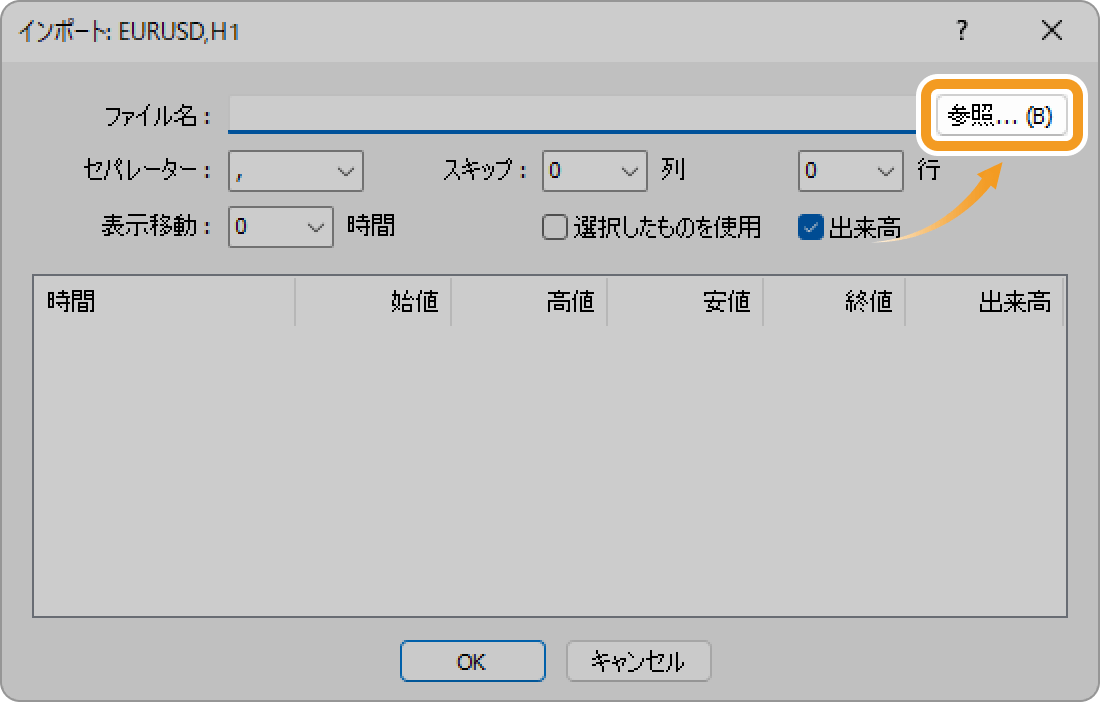Open the セパレーター dropdown
Screen dimensions: 1100x702
pyautogui.click(x=295, y=170)
